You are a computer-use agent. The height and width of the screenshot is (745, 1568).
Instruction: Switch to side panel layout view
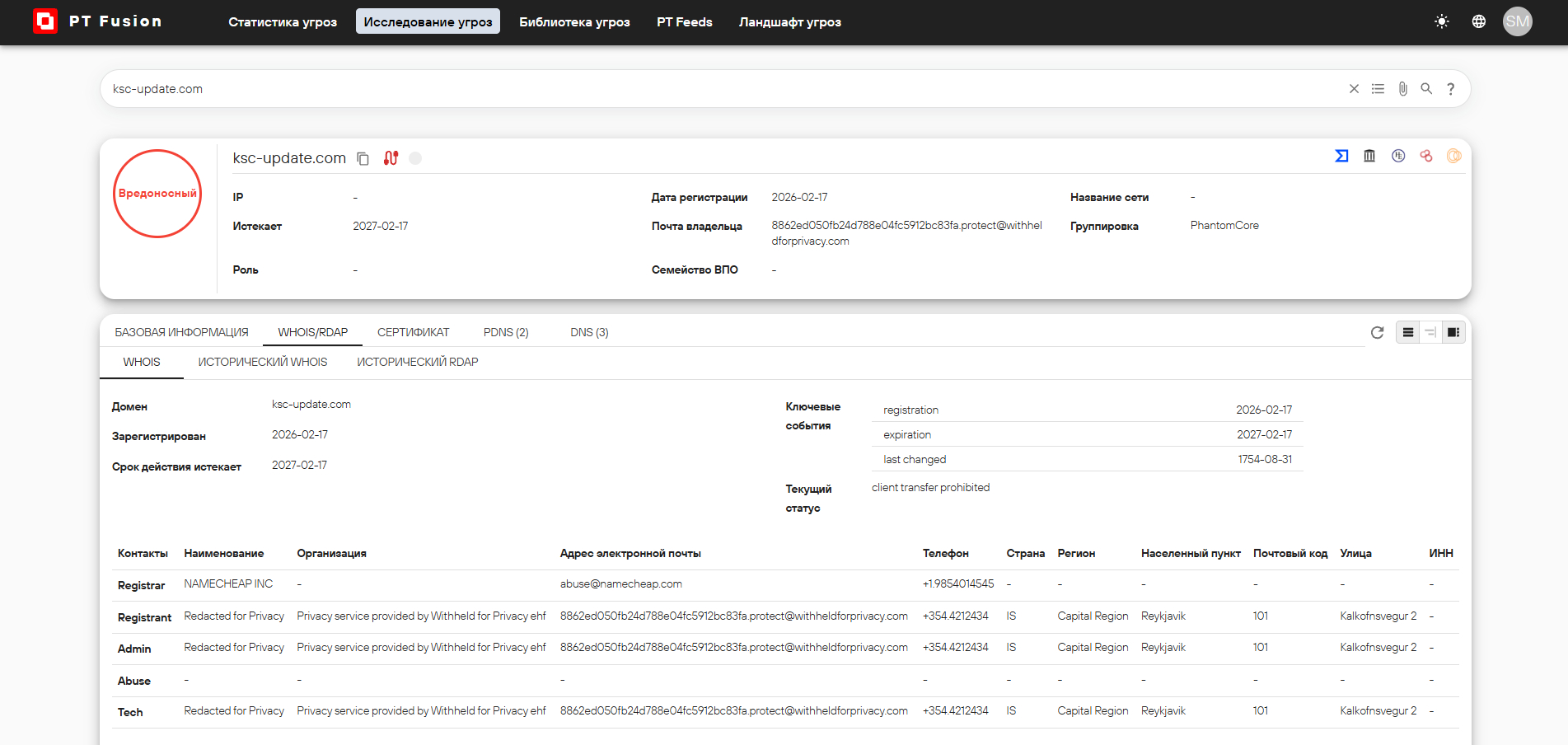1453,332
